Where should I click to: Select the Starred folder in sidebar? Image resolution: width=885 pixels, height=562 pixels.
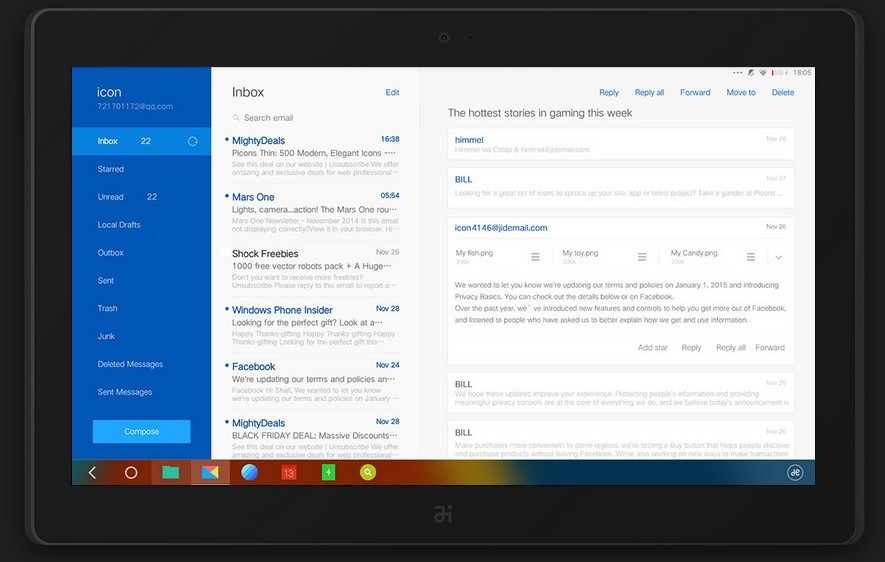[x=111, y=169]
